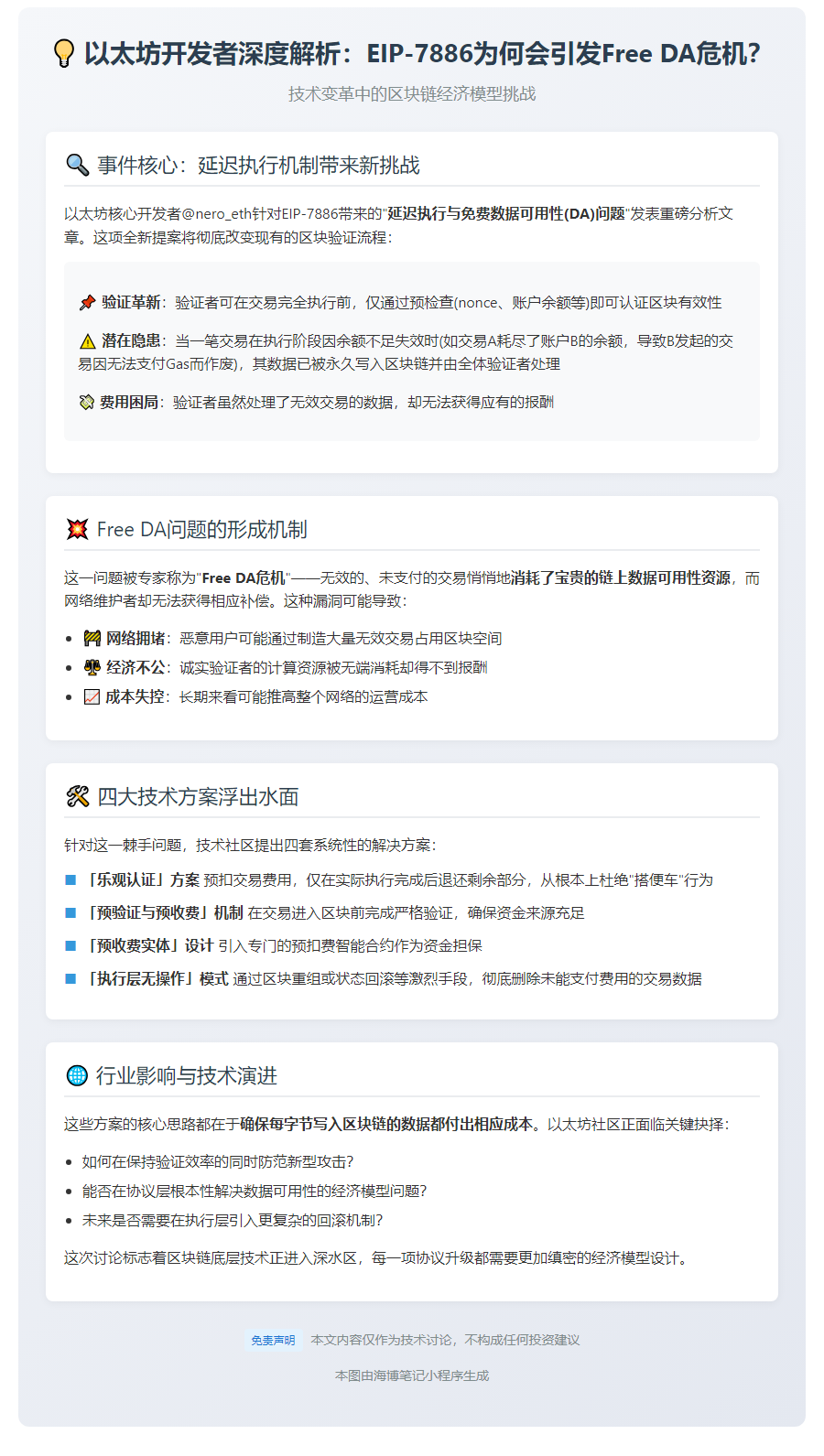Click the scales icon beside 经济不公
Image resolution: width=824 pixels, height=1456 pixels.
92,667
